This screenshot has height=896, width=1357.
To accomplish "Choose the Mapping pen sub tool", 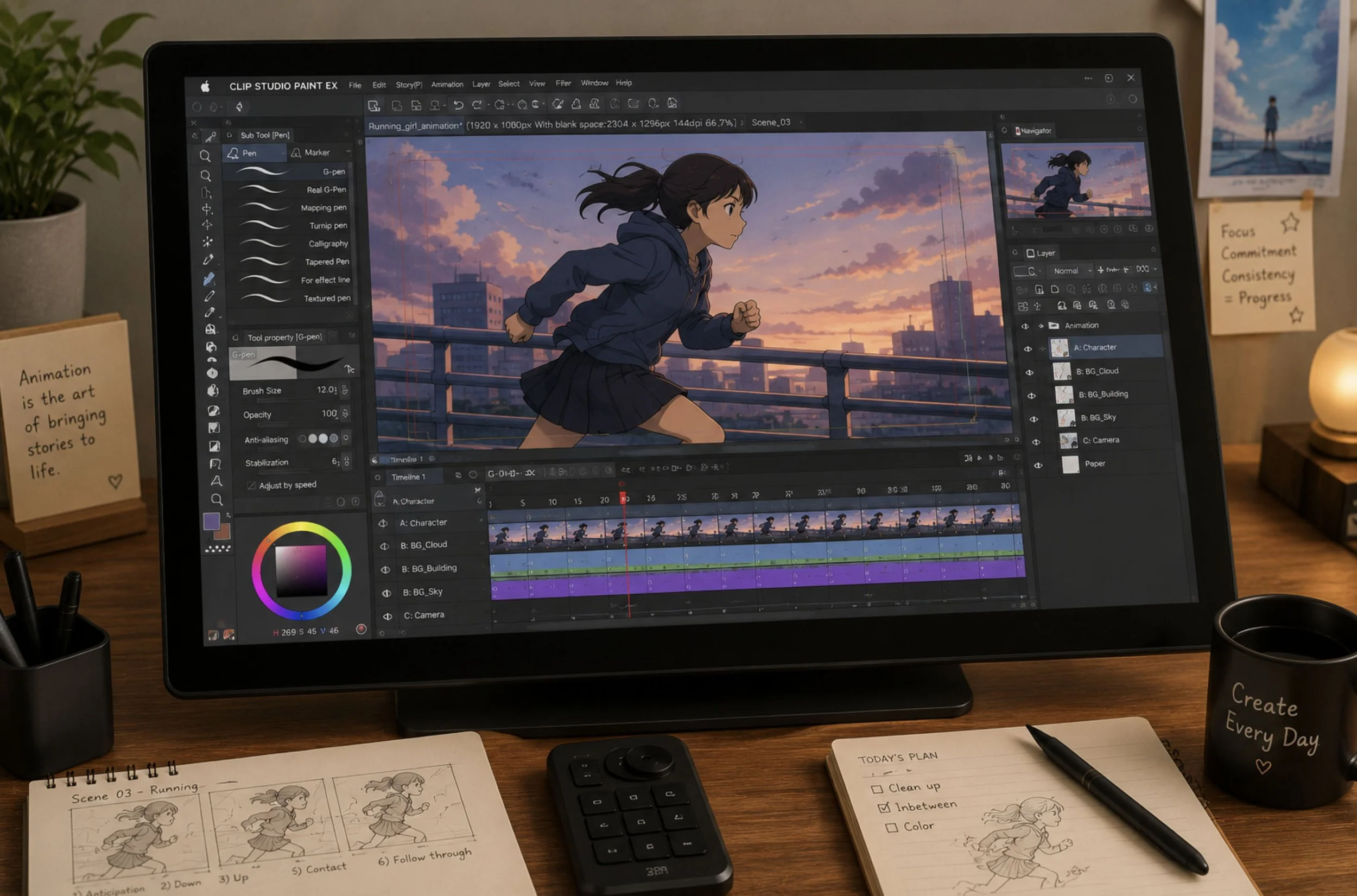I will click(x=290, y=207).
